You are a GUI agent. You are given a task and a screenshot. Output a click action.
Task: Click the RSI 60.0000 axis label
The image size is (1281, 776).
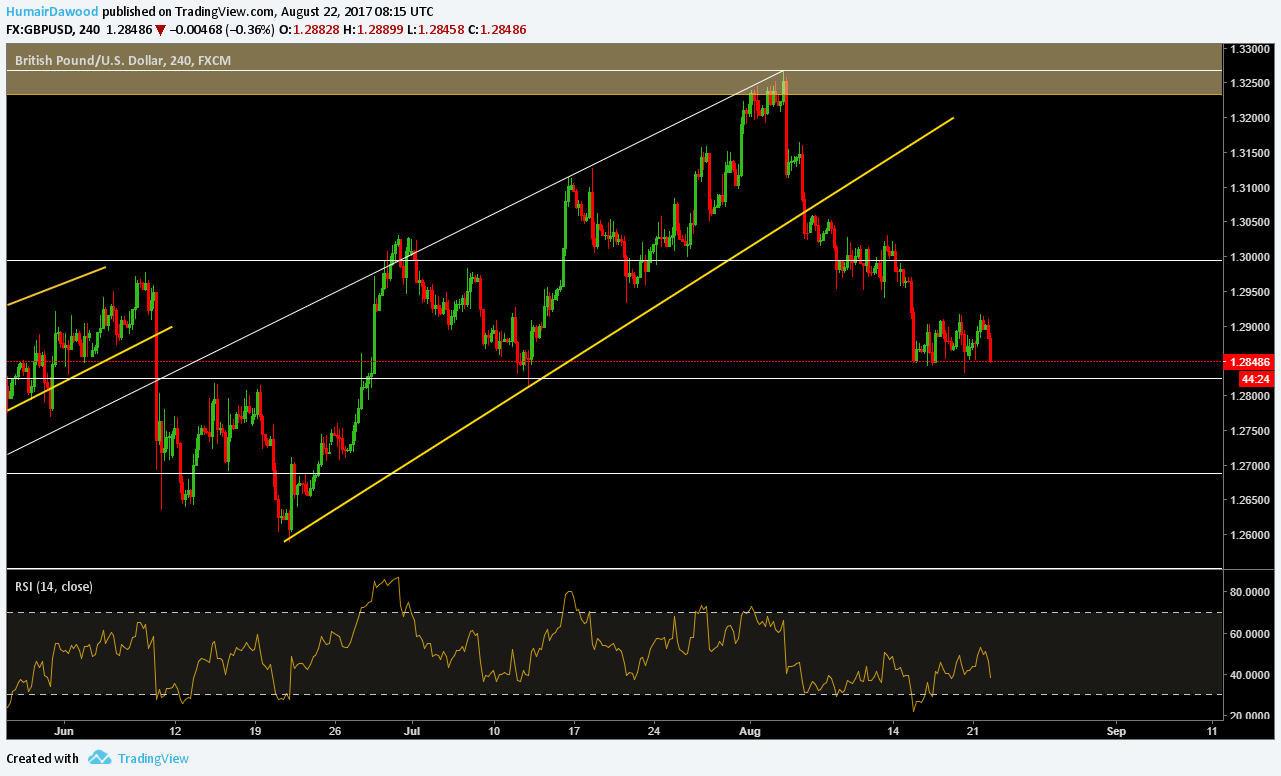(1250, 633)
